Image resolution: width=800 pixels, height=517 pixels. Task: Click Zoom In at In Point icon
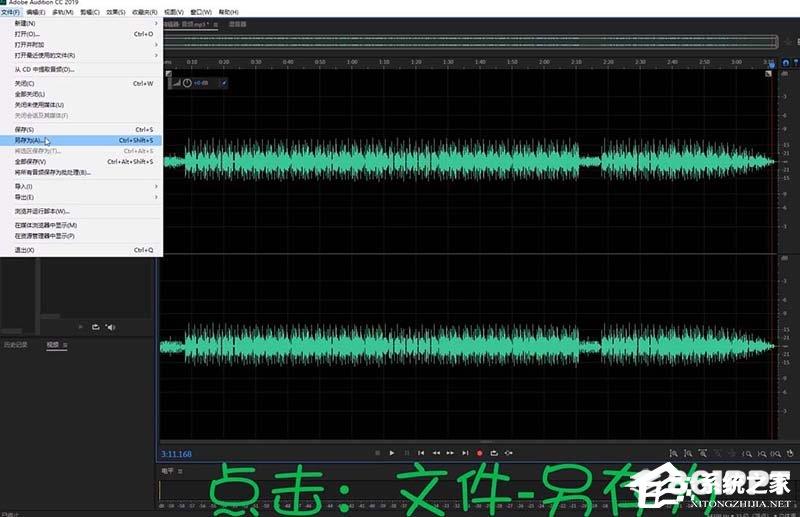(x=747, y=453)
